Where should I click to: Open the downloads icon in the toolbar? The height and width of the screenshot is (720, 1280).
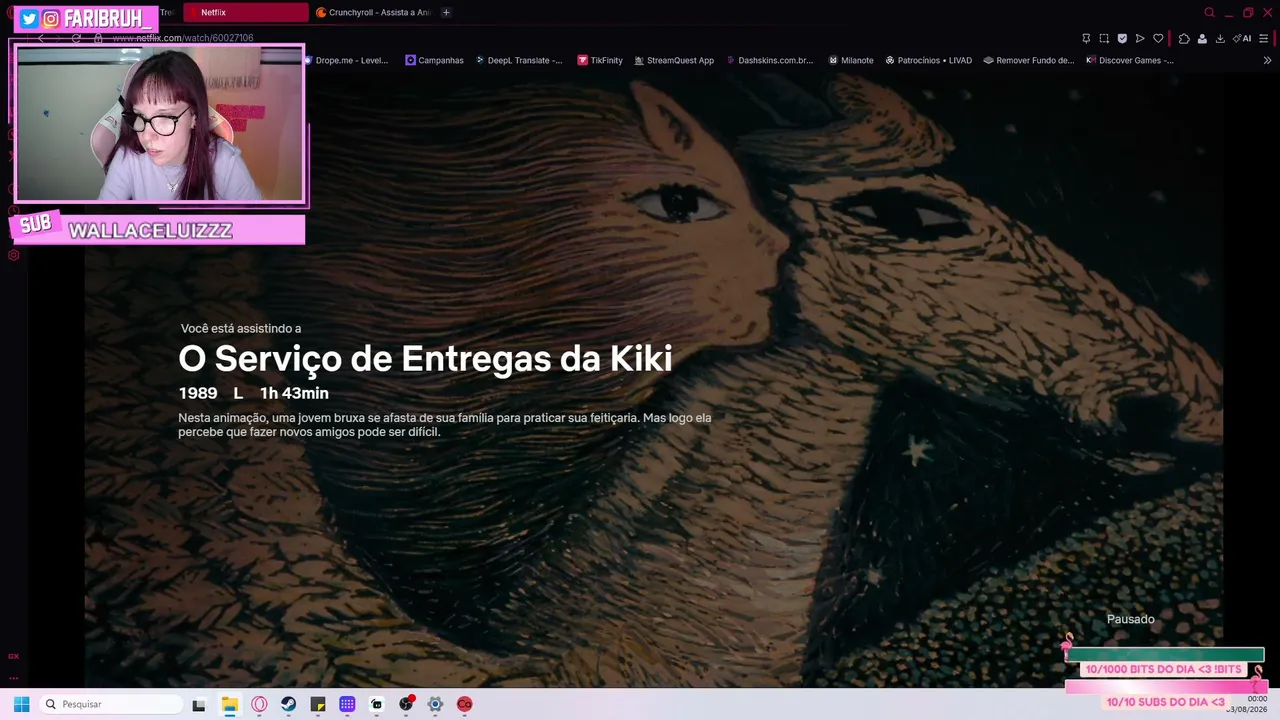1220,39
